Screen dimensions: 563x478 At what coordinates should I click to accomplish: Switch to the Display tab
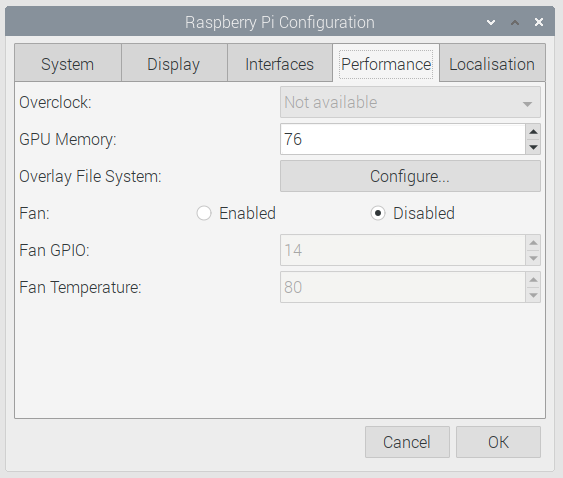(174, 64)
